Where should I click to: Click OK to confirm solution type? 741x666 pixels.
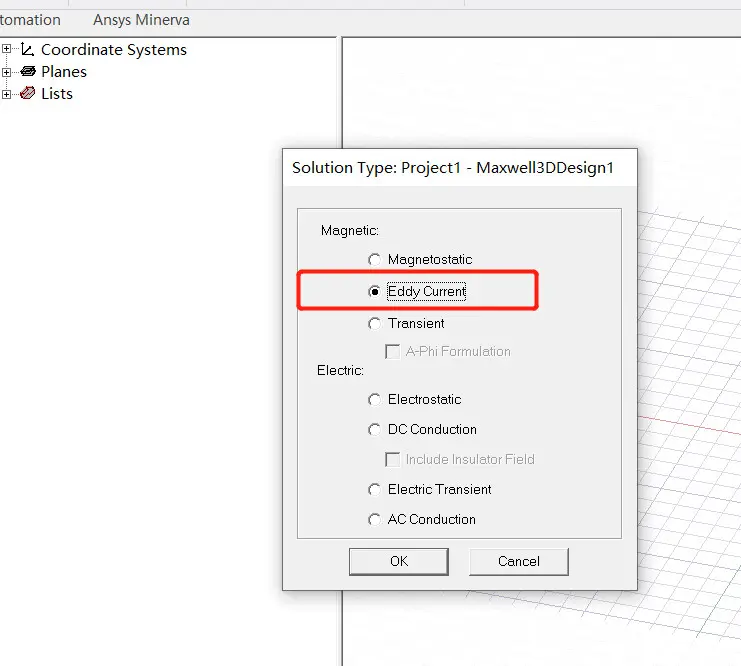[399, 562]
